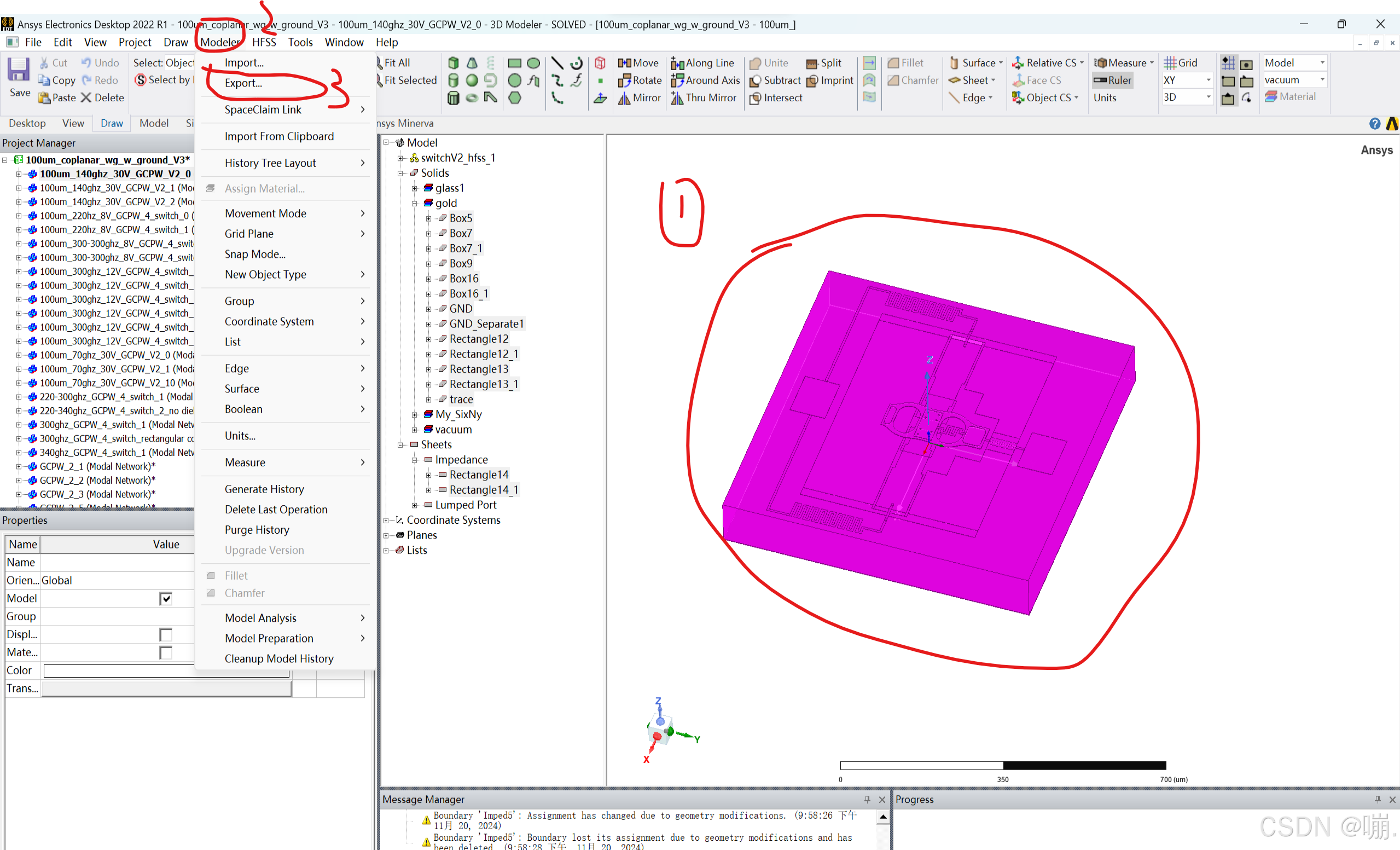Toggle the Displ... property checkbox
The height and width of the screenshot is (850, 1400).
point(165,634)
